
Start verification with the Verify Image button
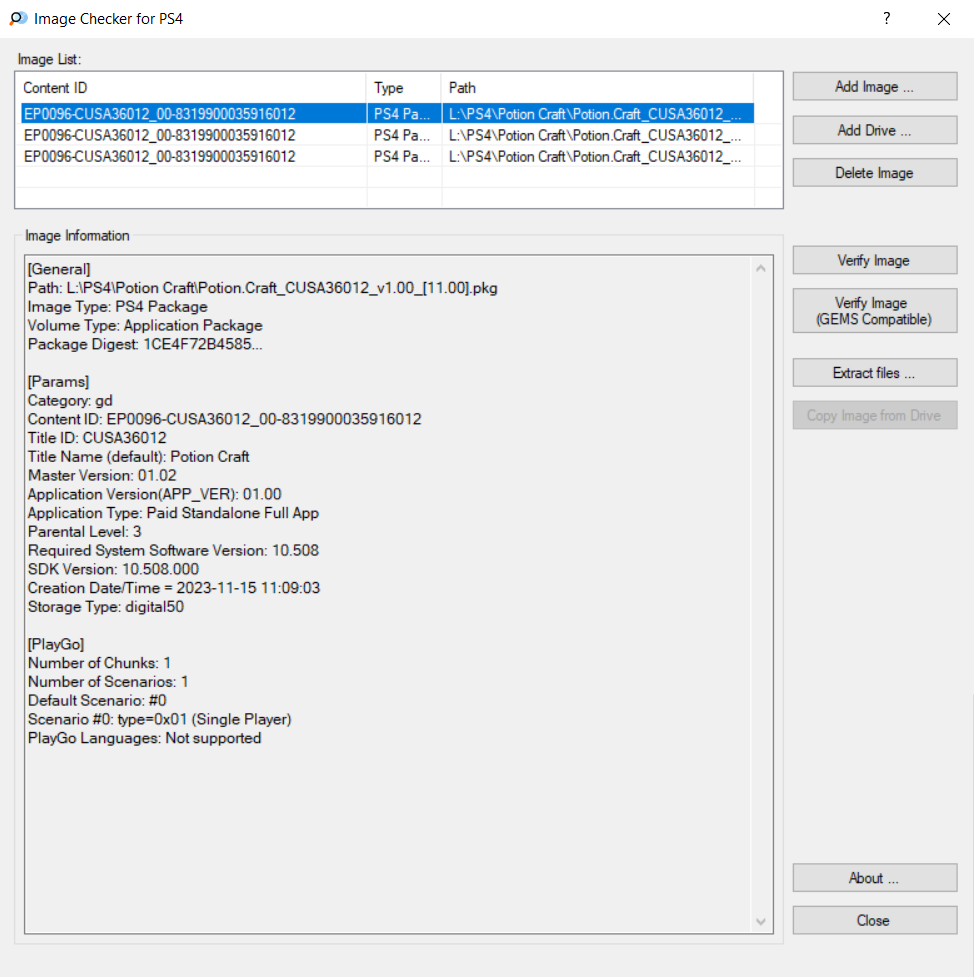coord(874,261)
